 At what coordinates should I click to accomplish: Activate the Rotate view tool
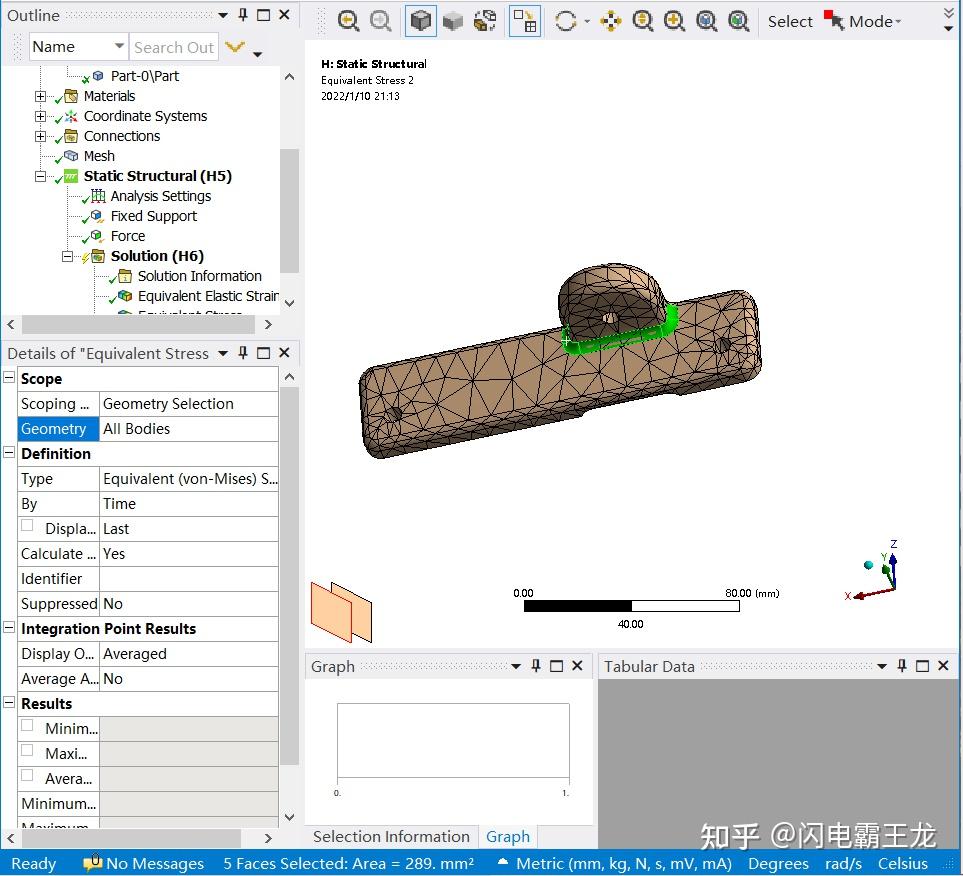(565, 22)
